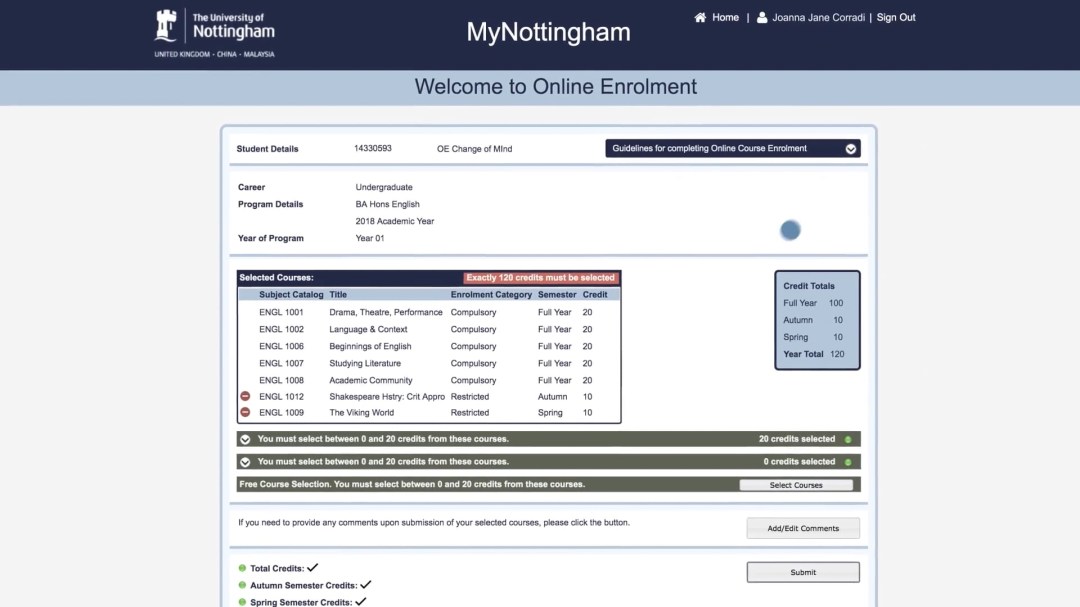1080x607 pixels.
Task: Click green status dot next to 20 credits selected
Action: pyautogui.click(x=848, y=439)
